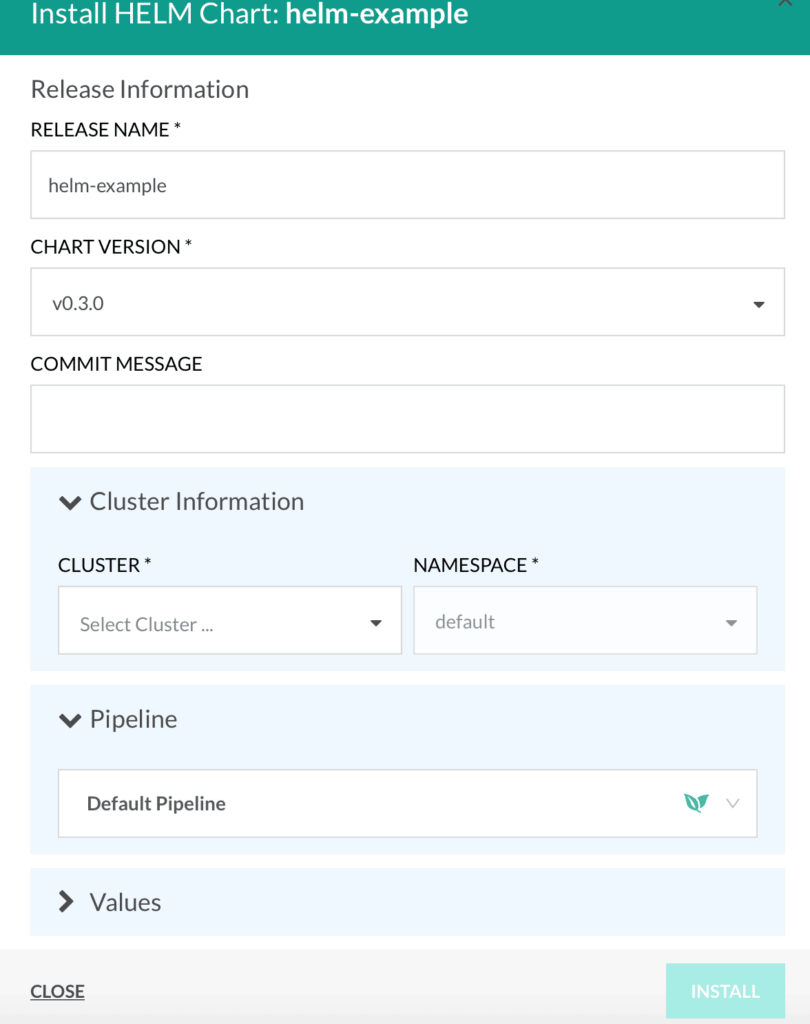
Task: Click the INSTALL button
Action: [725, 991]
